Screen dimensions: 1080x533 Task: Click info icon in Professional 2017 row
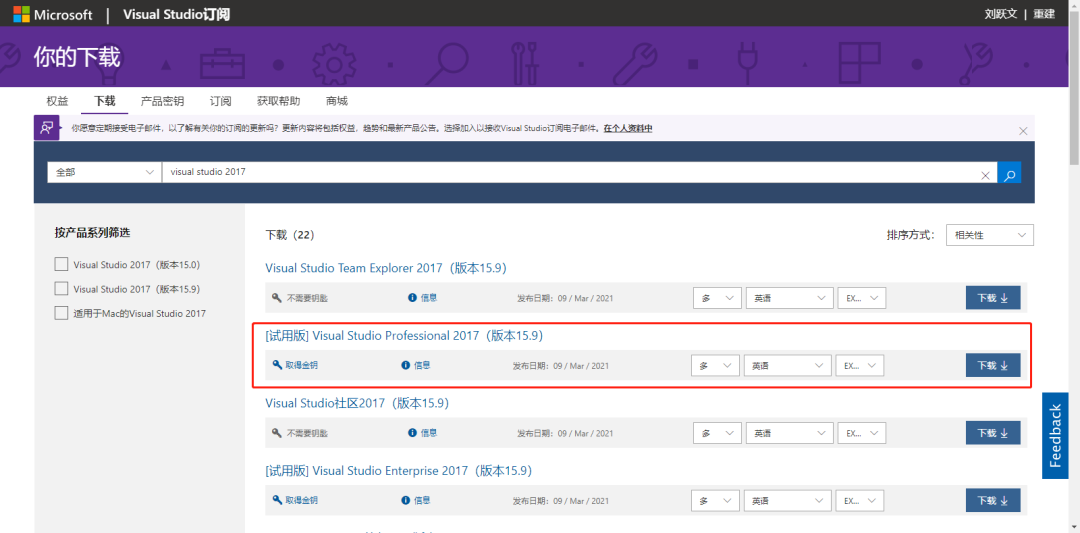coord(406,365)
